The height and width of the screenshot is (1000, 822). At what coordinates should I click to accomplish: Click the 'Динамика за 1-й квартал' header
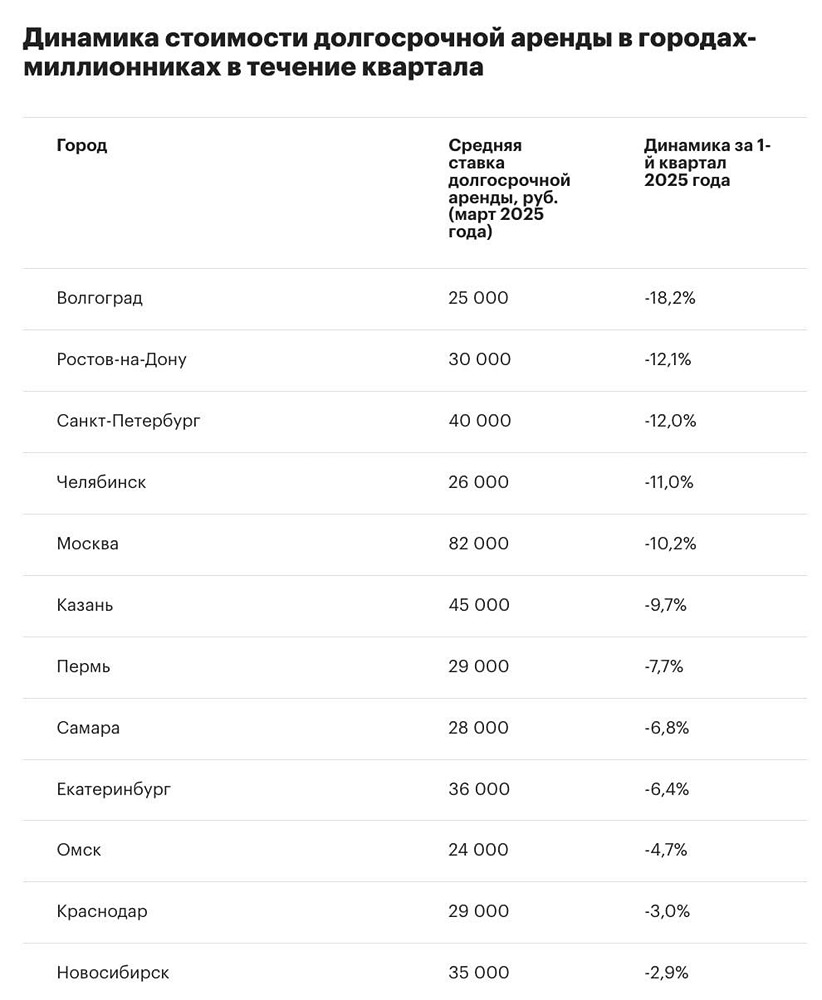point(707,163)
